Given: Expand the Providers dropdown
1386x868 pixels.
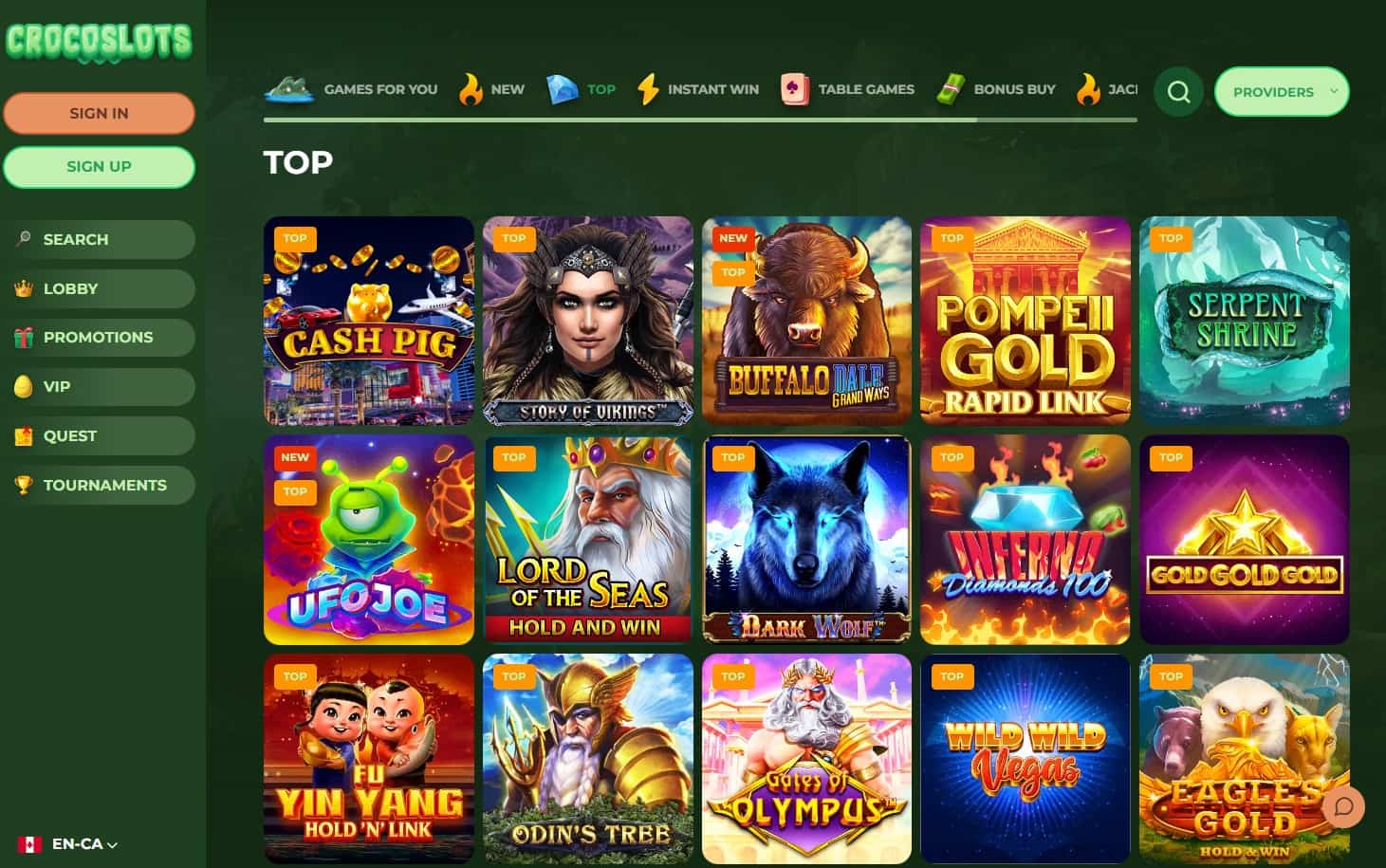Looking at the screenshot, I should pyautogui.click(x=1282, y=92).
